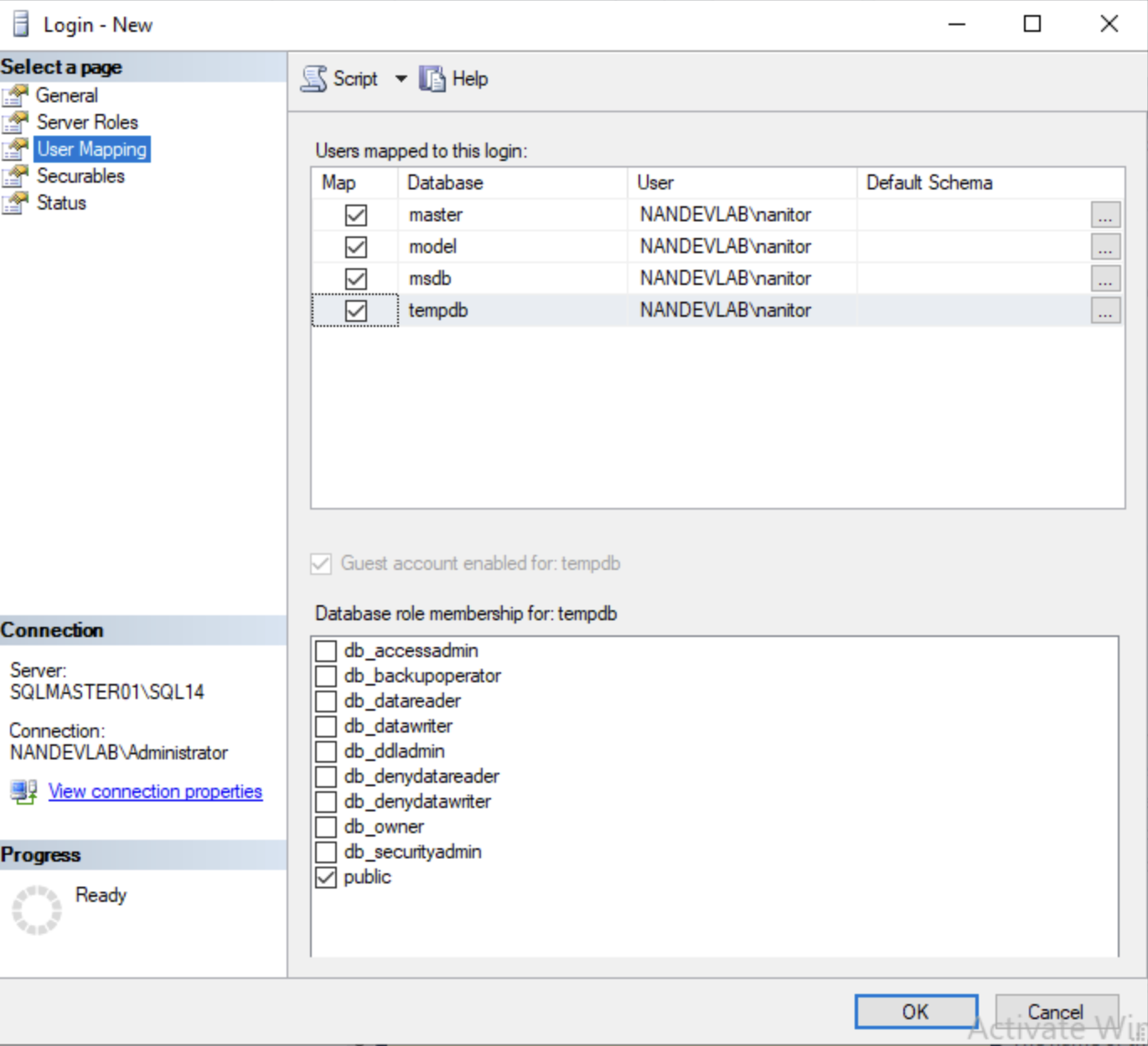Switch to the Server Roles page
1148x1046 pixels.
pos(87,122)
